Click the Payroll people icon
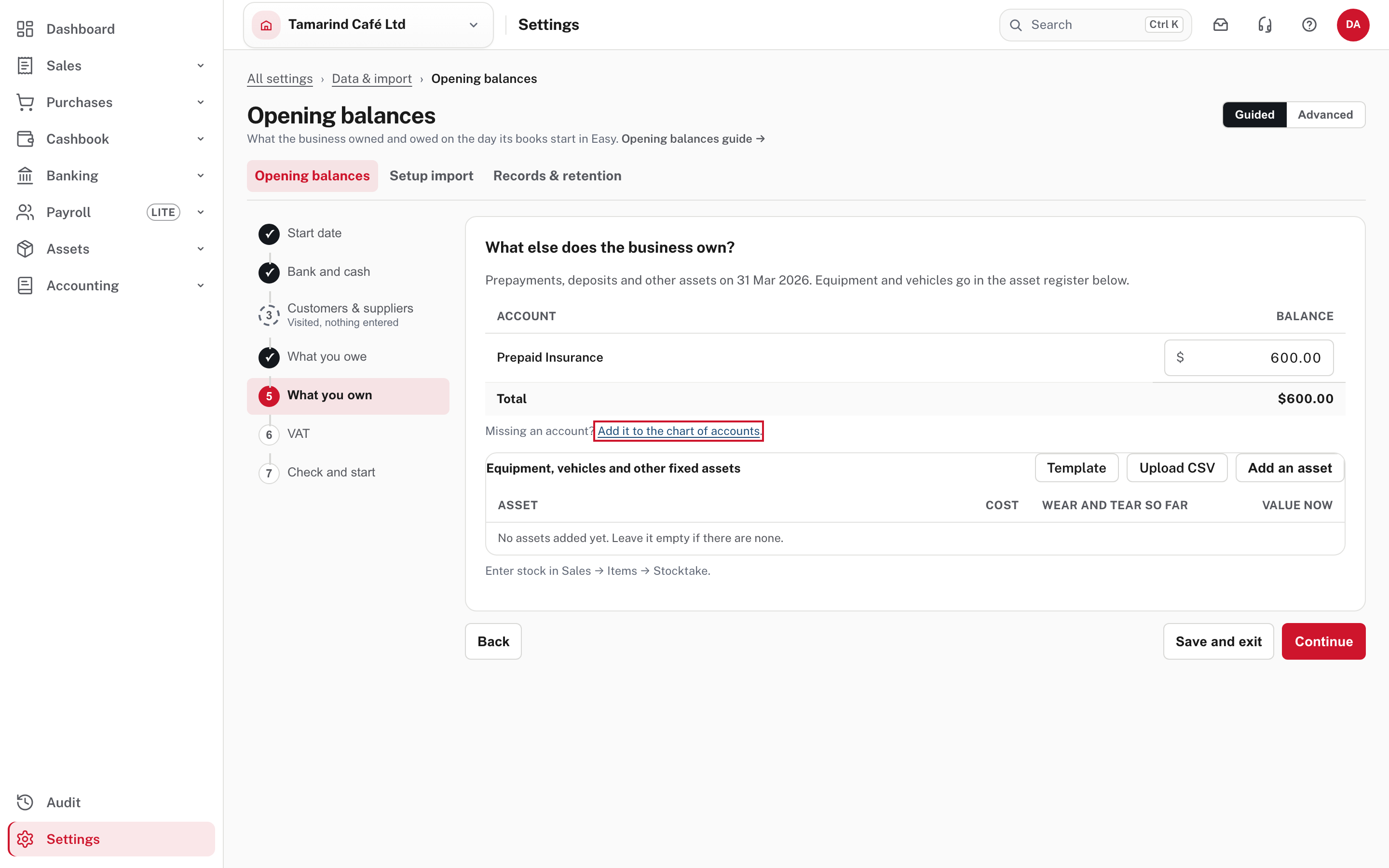The height and width of the screenshot is (868, 1389). coord(25,212)
